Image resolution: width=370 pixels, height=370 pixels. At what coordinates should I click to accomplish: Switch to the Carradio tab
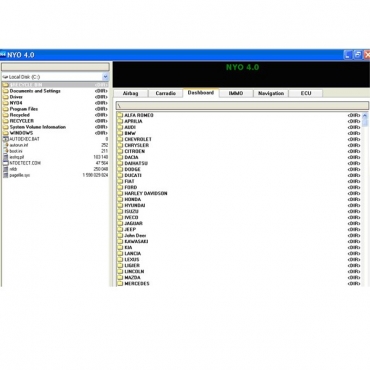pos(165,93)
